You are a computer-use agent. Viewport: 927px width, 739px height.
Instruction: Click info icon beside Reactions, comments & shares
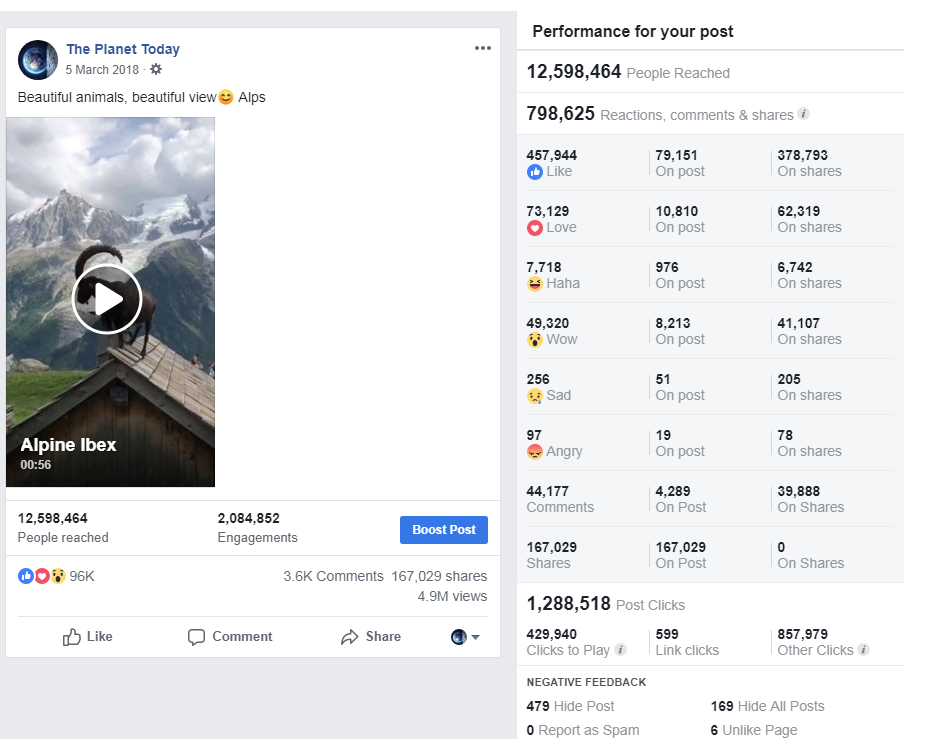pos(804,114)
